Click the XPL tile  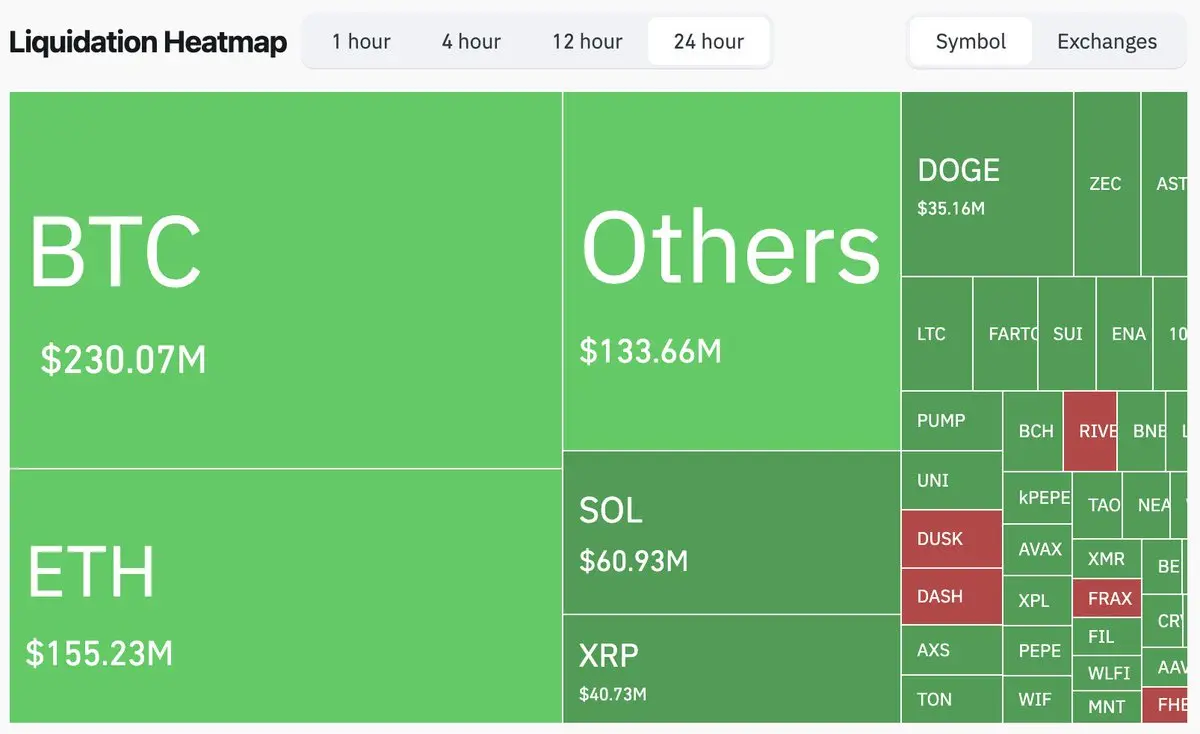(x=1038, y=601)
